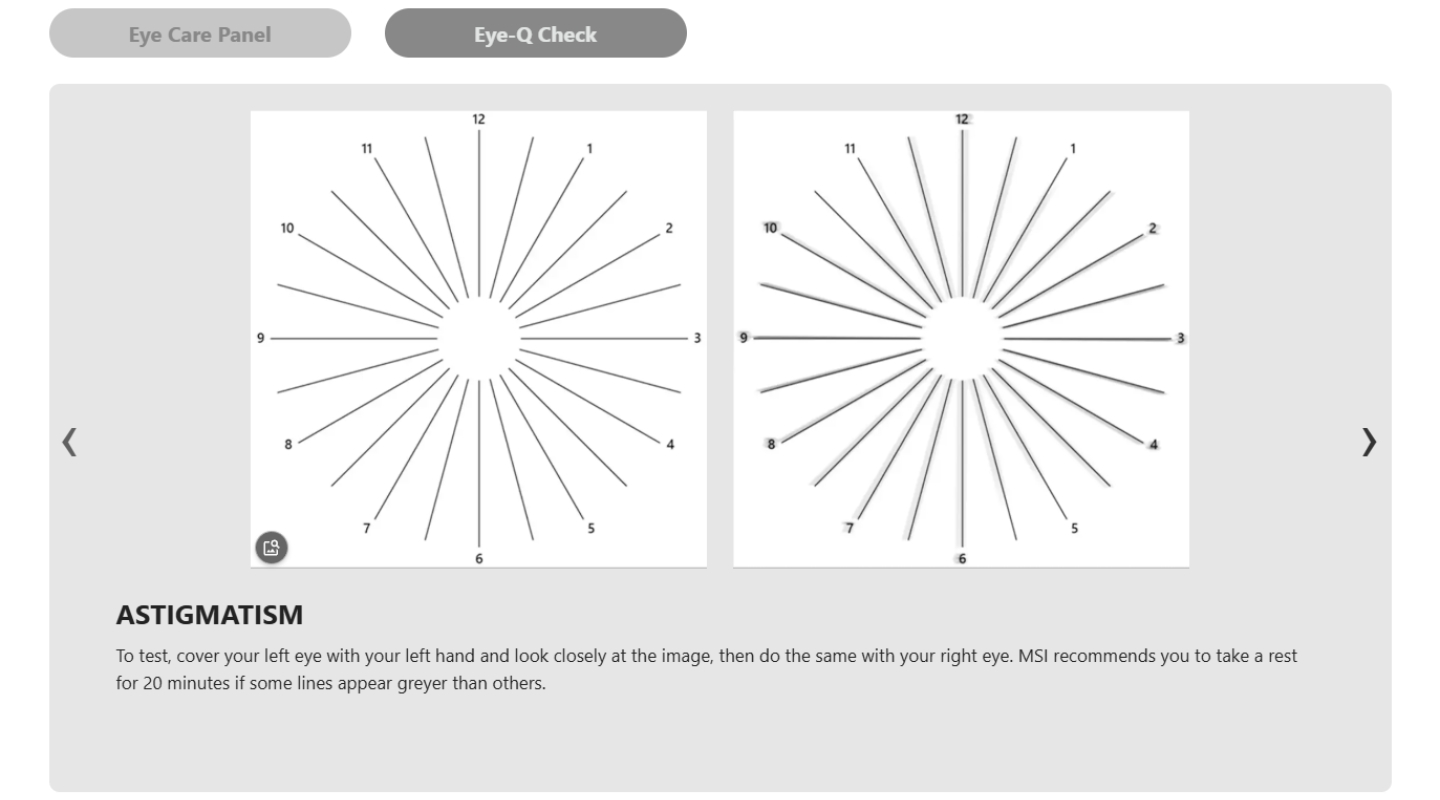
Task: Go to previous test with left chevron
Action: pyautogui.click(x=69, y=440)
